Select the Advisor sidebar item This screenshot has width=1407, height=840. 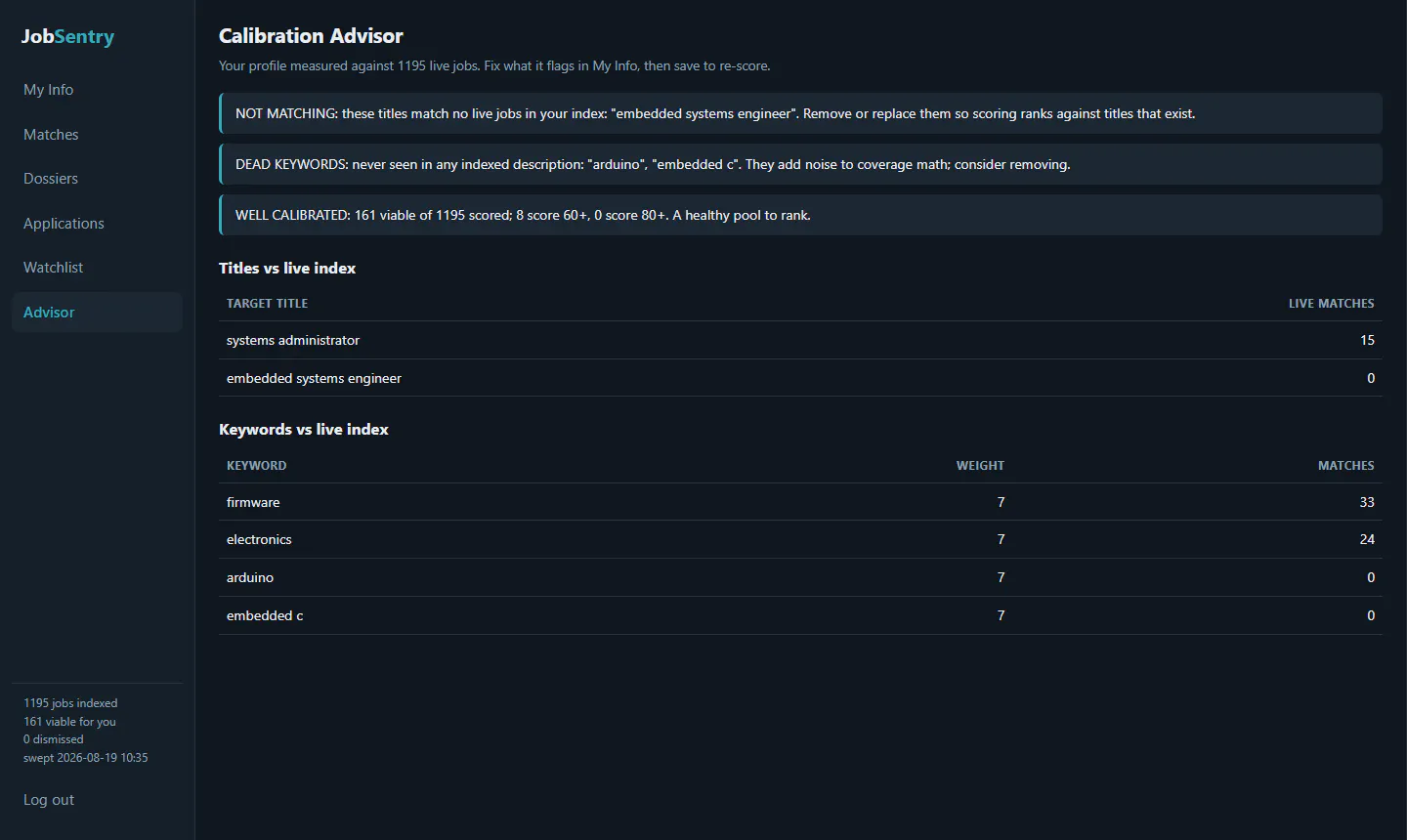click(97, 313)
